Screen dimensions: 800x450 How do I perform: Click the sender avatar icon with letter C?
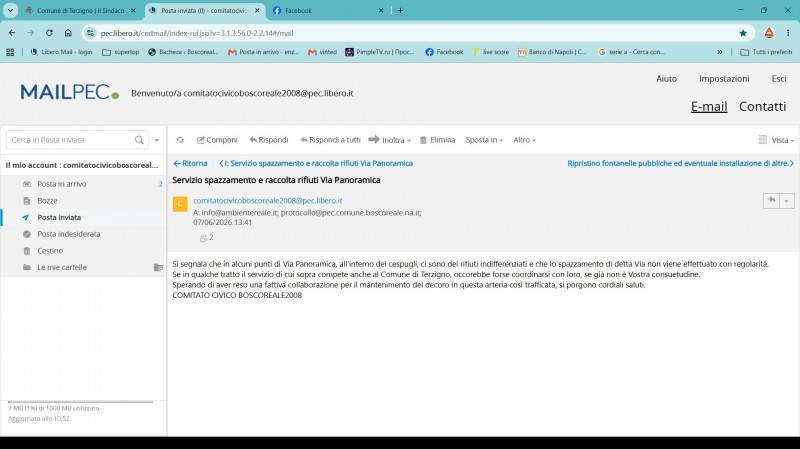tap(180, 204)
